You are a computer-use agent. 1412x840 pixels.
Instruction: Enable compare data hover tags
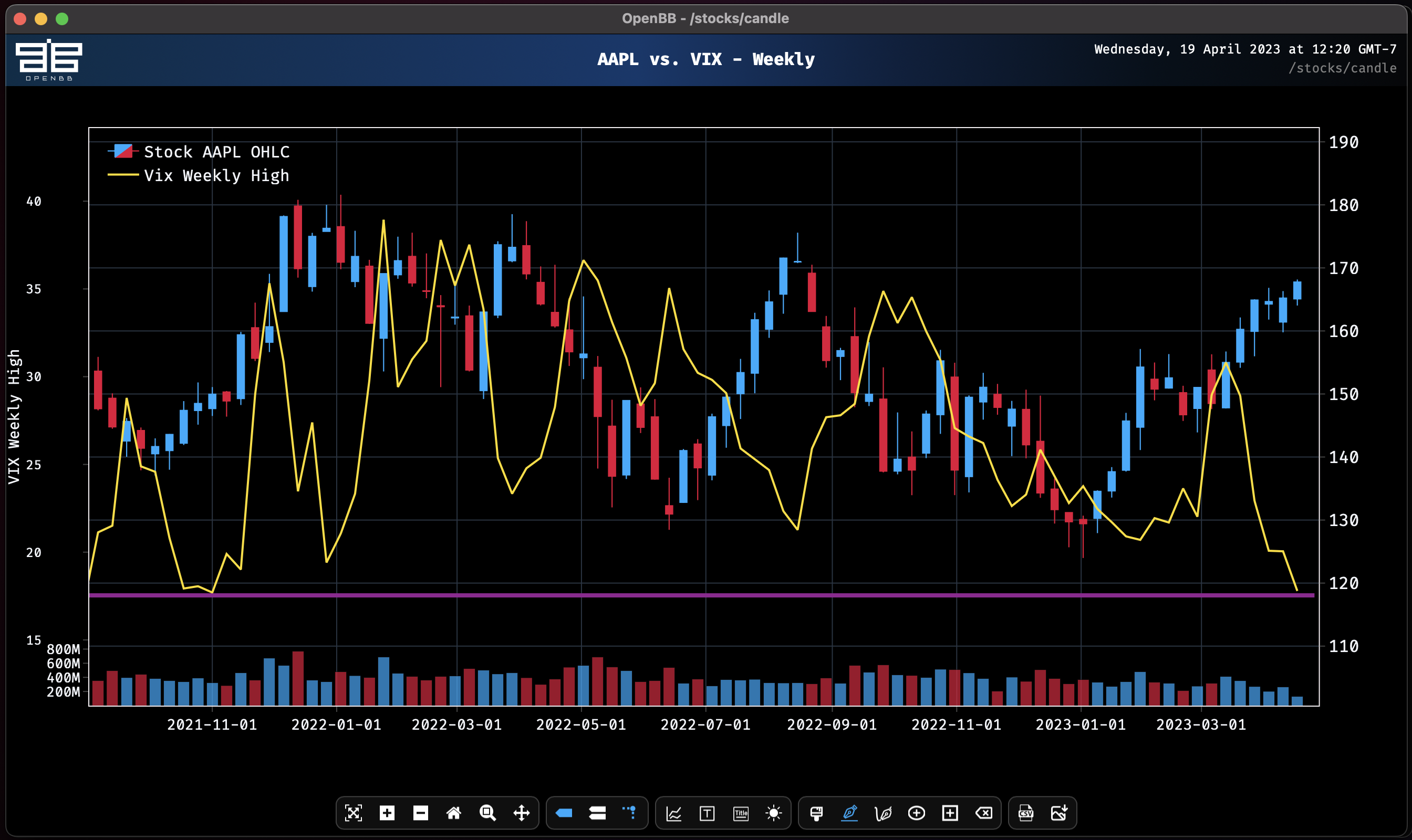pos(598,813)
